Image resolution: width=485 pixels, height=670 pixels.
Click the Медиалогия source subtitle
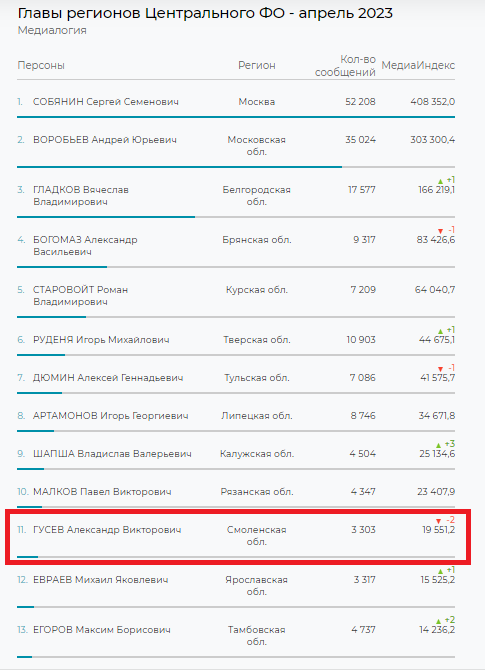[52, 30]
